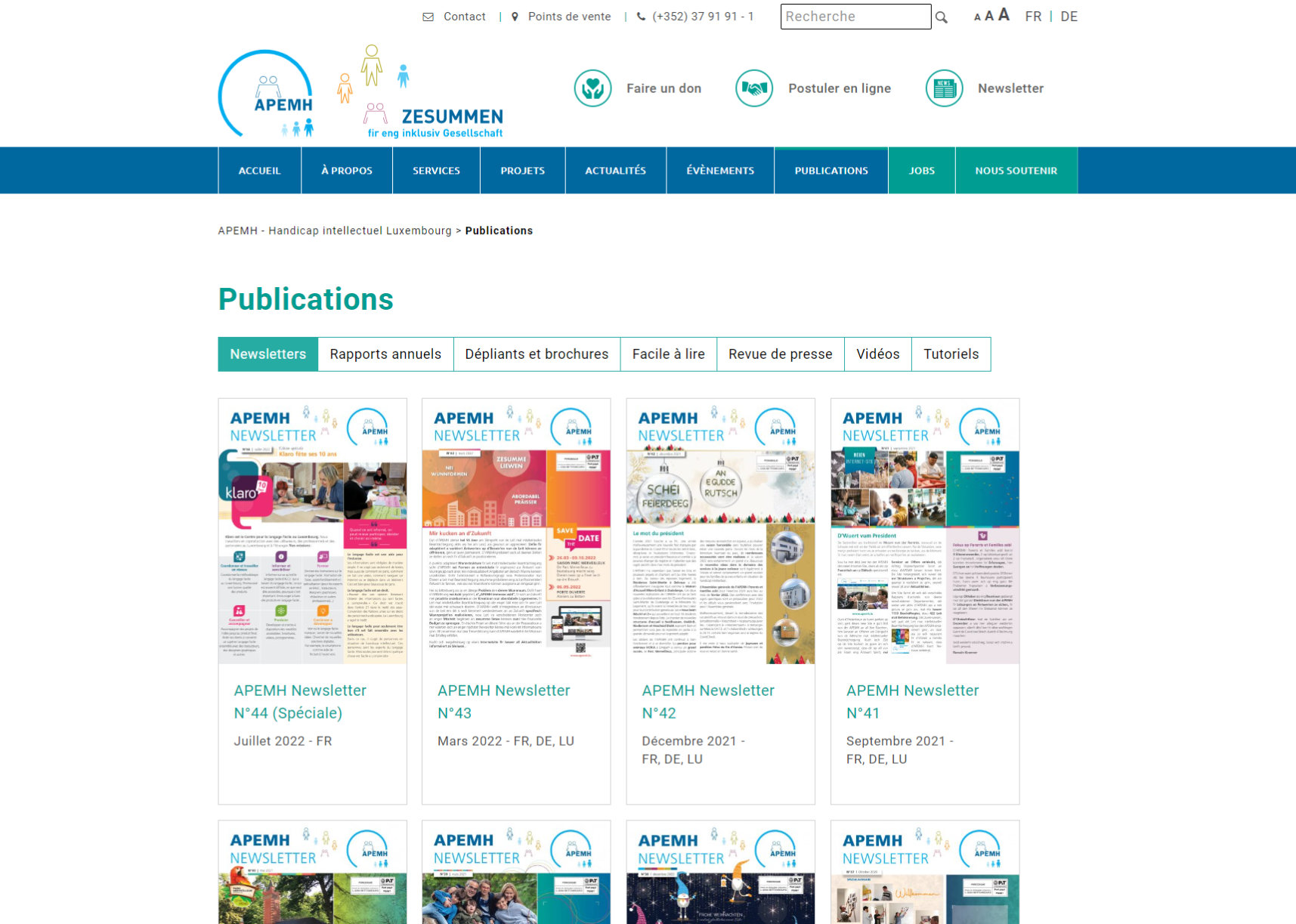Switch language to DE
The image size is (1296, 924).
(x=1069, y=17)
